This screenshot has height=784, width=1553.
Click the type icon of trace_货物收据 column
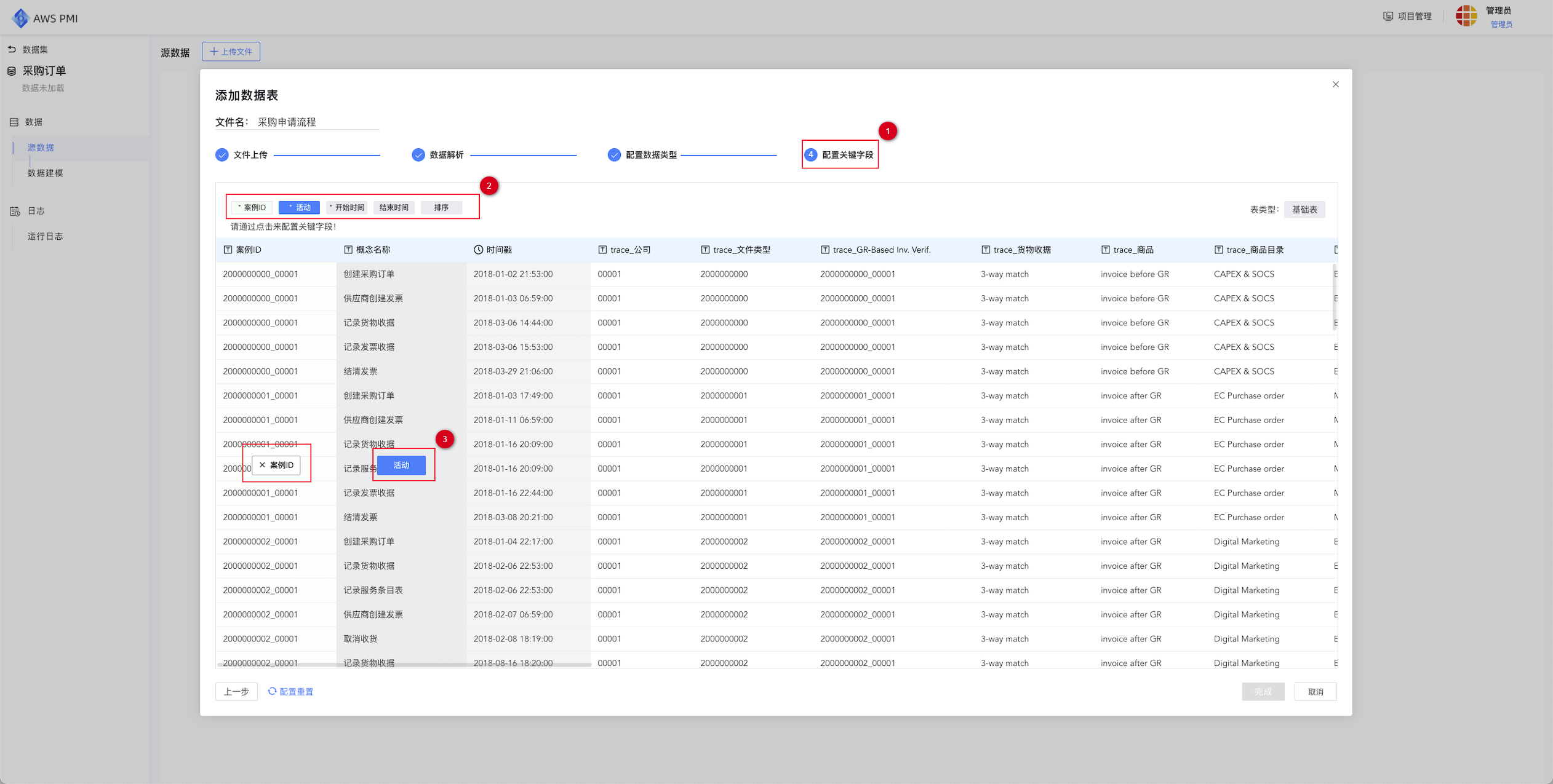(986, 250)
